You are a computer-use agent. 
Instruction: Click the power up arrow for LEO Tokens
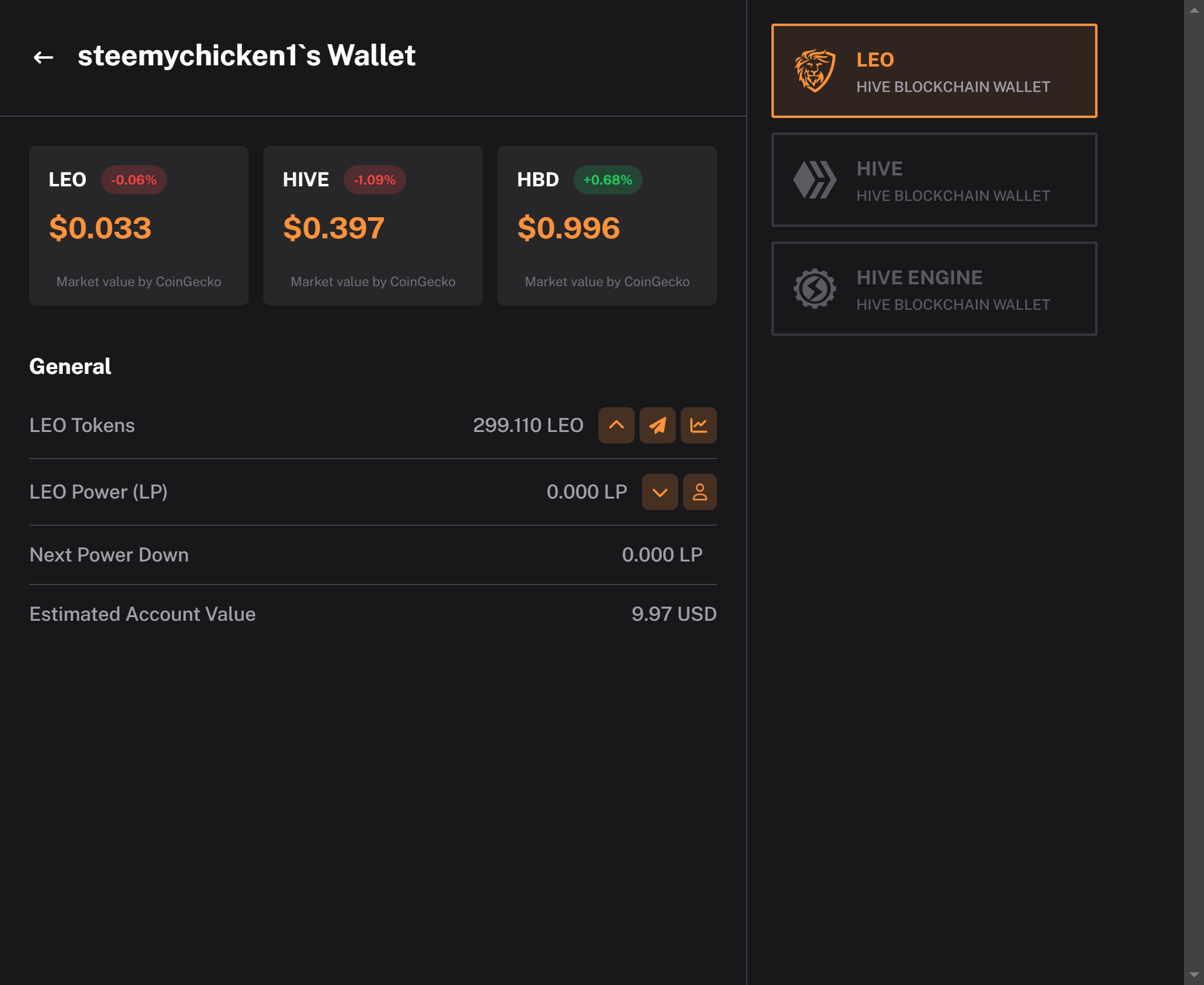click(x=616, y=425)
